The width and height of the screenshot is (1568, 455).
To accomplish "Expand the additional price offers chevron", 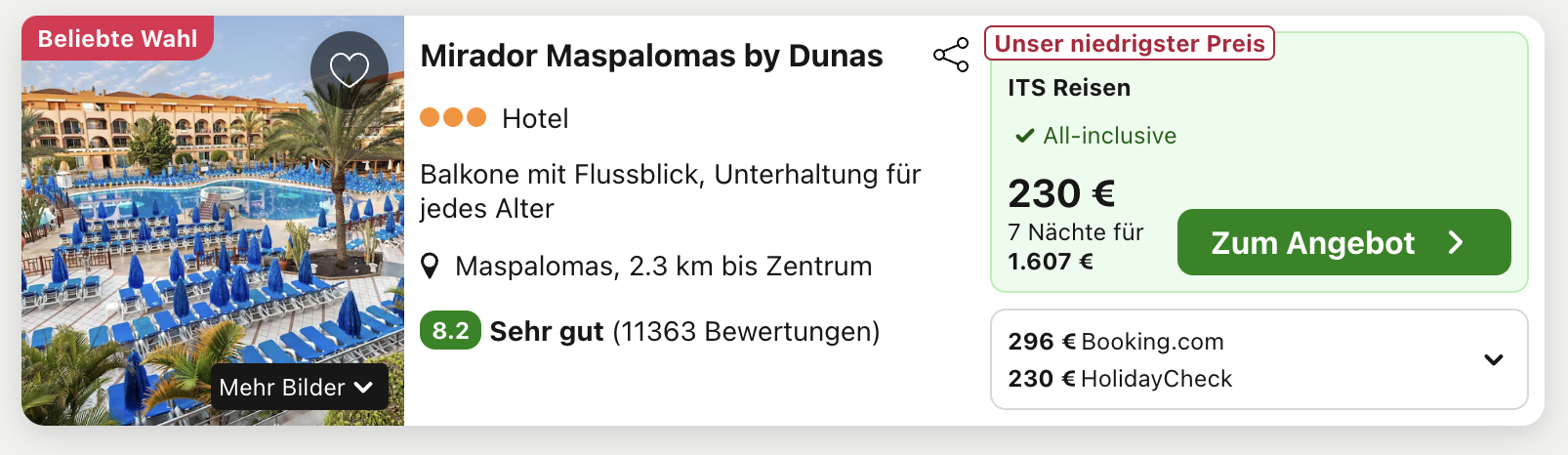I will click(x=1493, y=359).
